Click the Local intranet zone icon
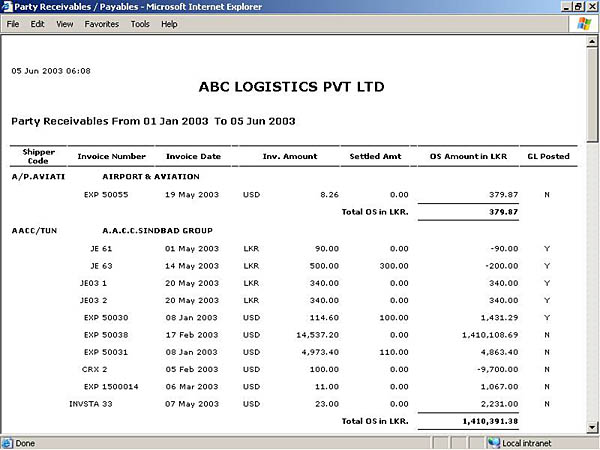Image resolution: width=600 pixels, height=450 pixels. coord(494,443)
